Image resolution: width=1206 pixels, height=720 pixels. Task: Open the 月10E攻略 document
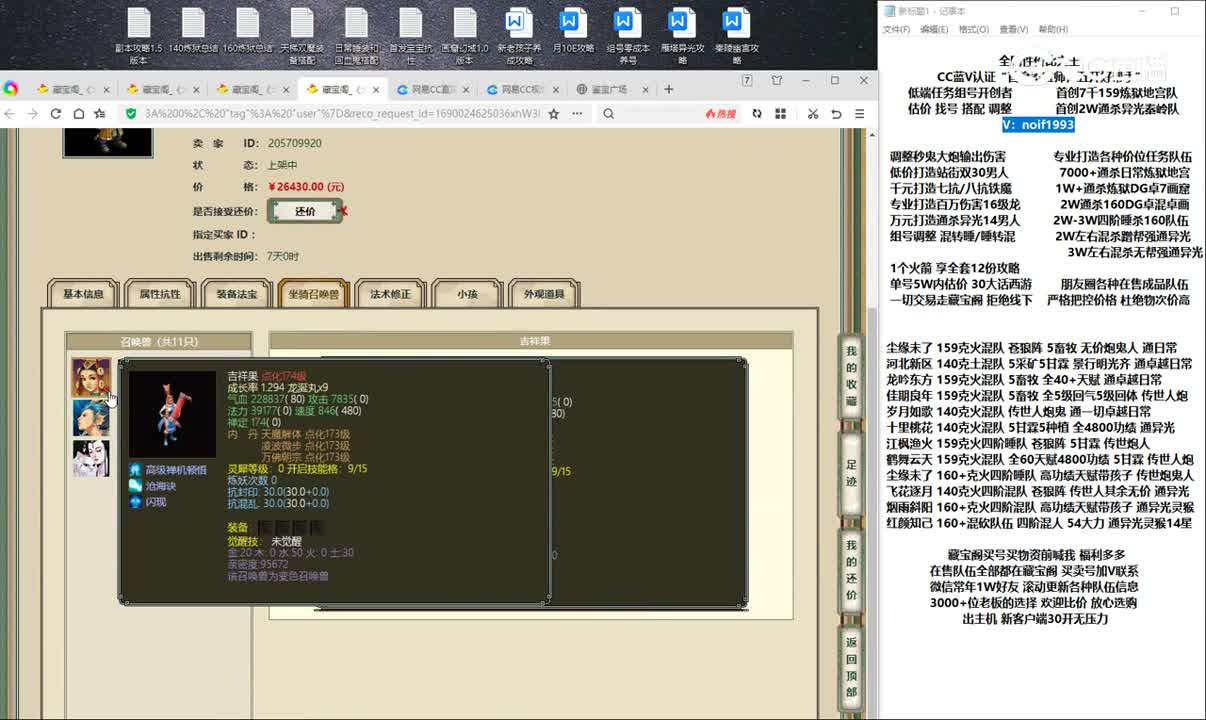pyautogui.click(x=573, y=31)
